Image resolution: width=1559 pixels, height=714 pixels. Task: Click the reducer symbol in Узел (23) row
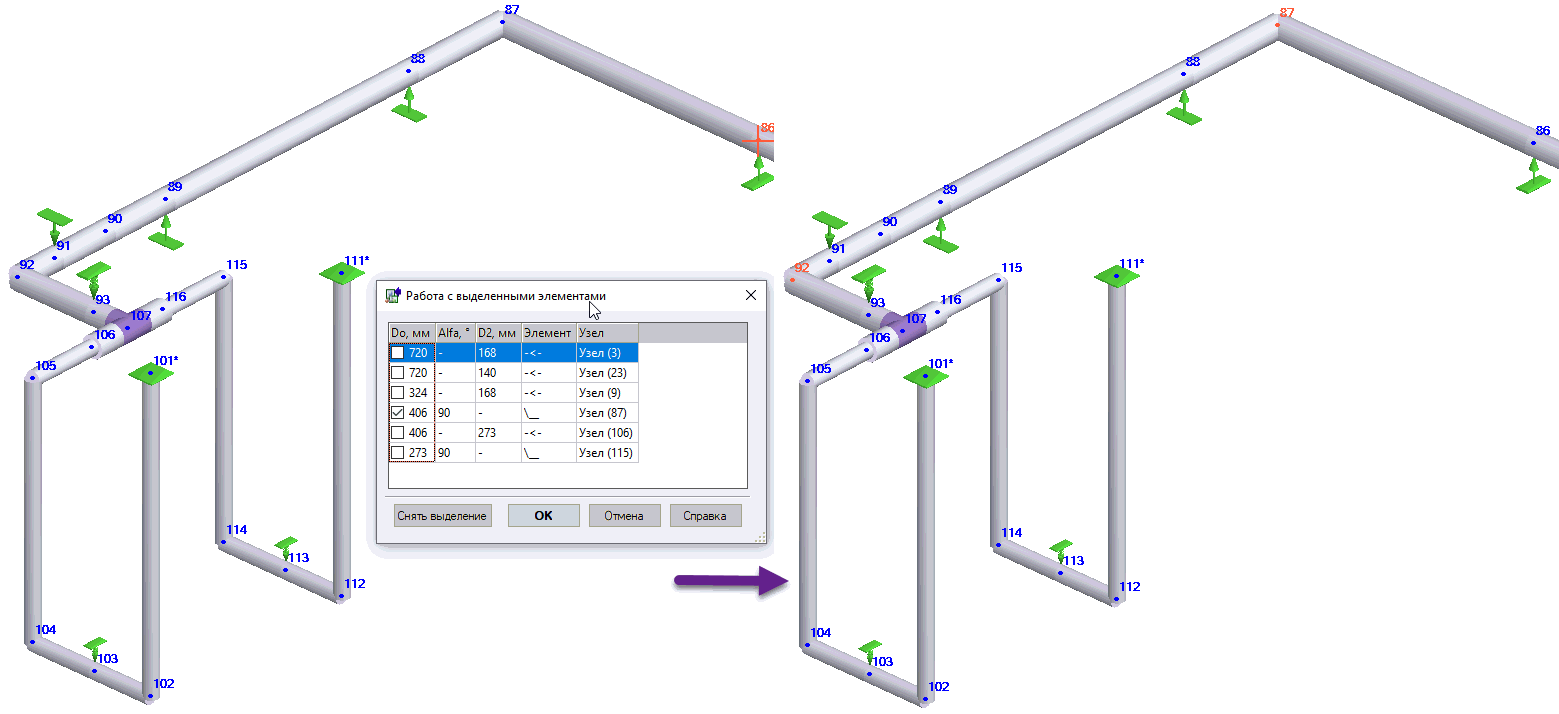click(532, 372)
